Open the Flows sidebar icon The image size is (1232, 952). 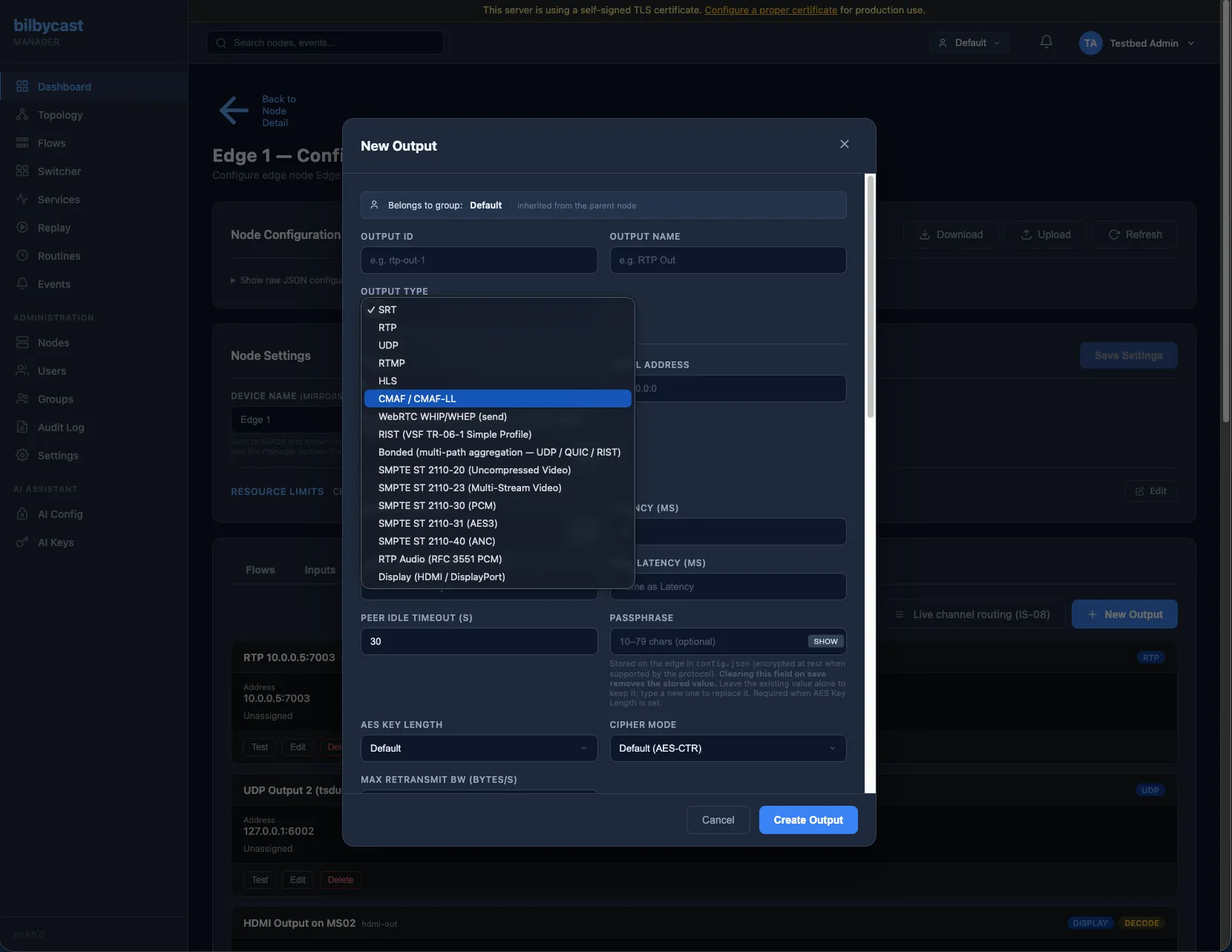click(22, 143)
